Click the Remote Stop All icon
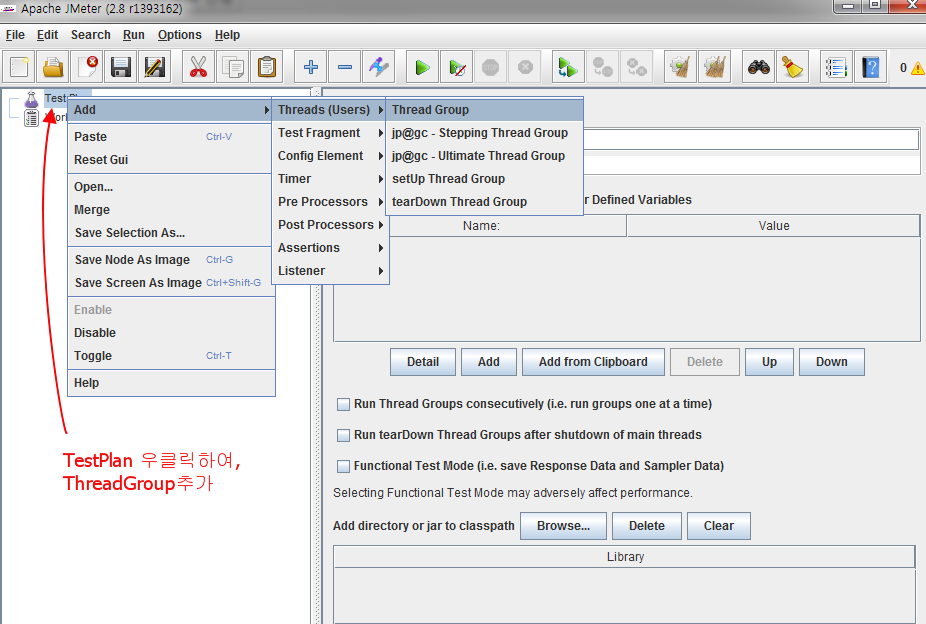 point(602,67)
